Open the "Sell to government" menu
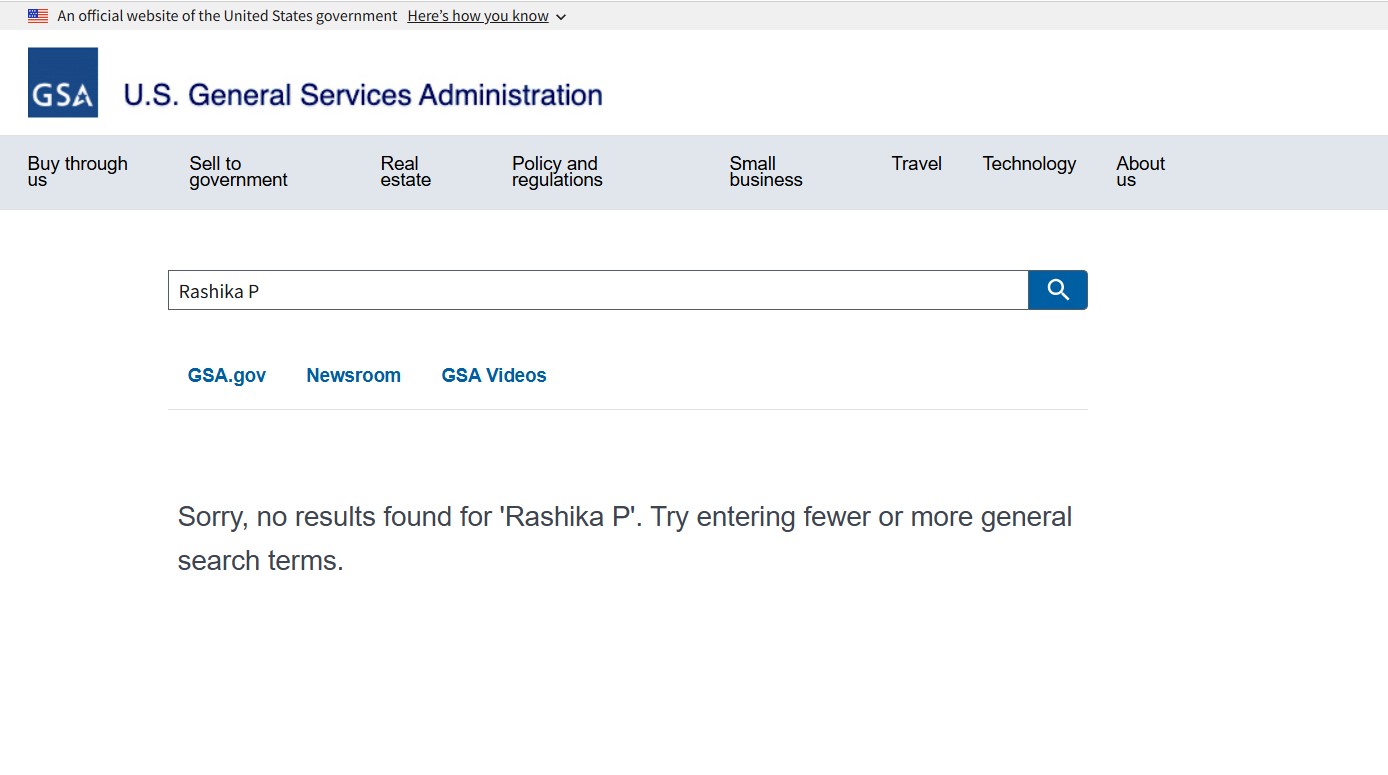The width and height of the screenshot is (1388, 775). [x=238, y=172]
